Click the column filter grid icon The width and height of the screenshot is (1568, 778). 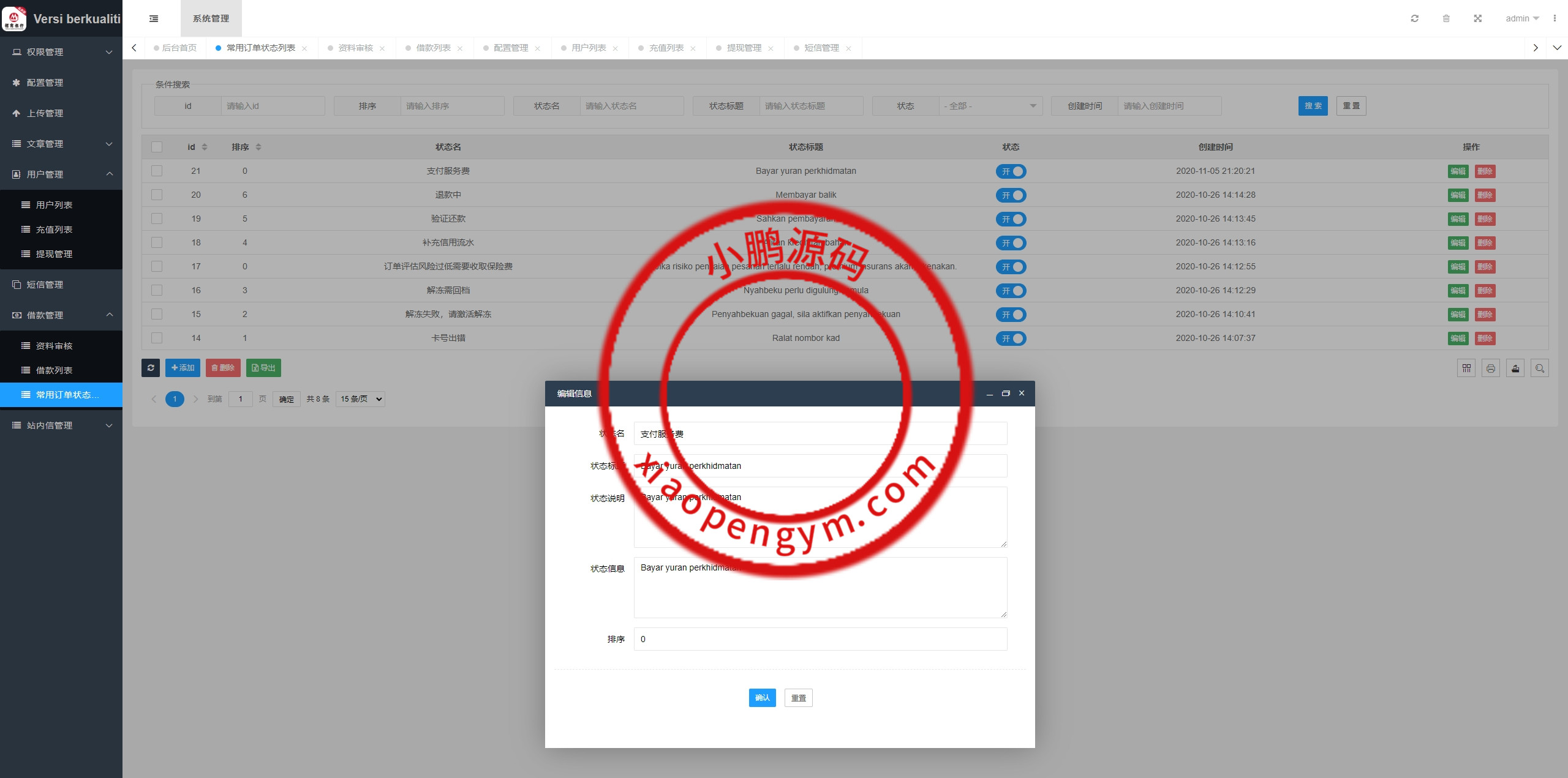click(x=1466, y=368)
